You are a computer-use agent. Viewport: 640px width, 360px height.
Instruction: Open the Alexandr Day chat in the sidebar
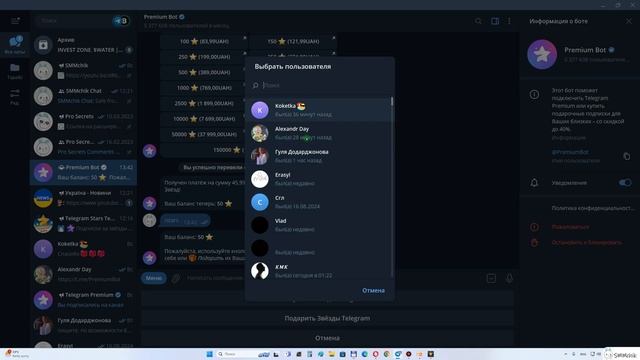pos(83,274)
